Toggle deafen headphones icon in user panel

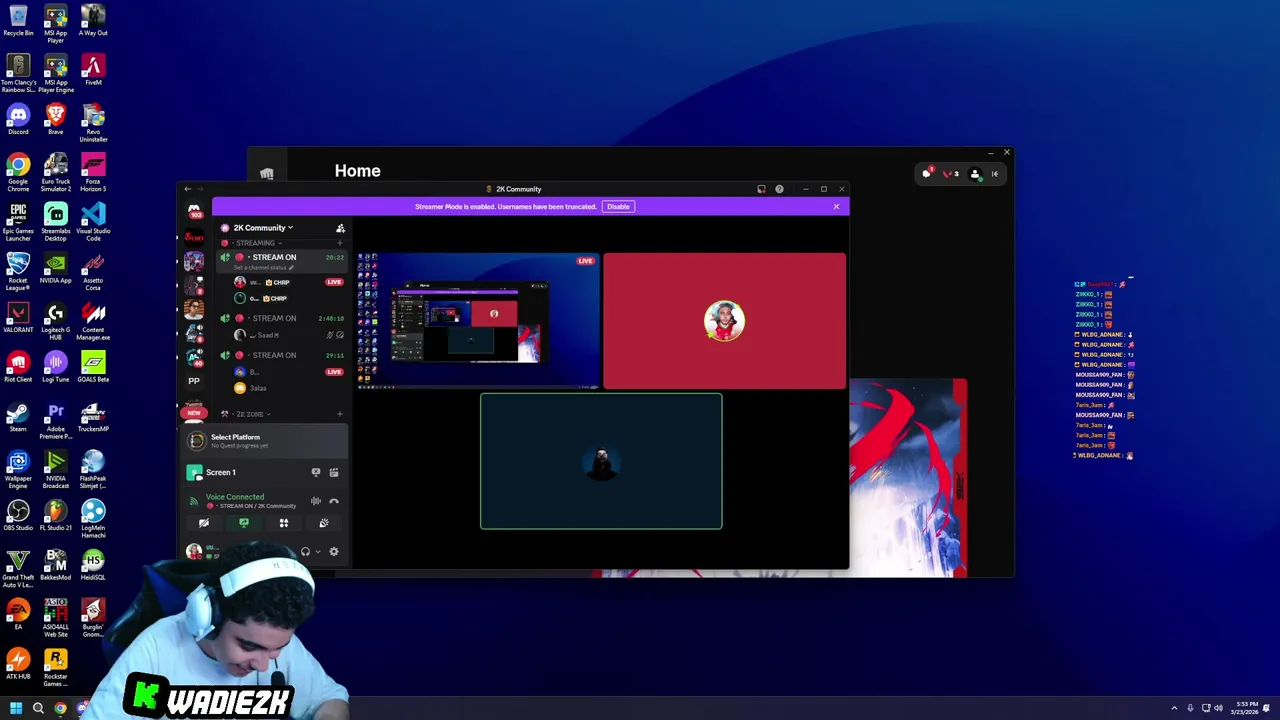click(305, 552)
